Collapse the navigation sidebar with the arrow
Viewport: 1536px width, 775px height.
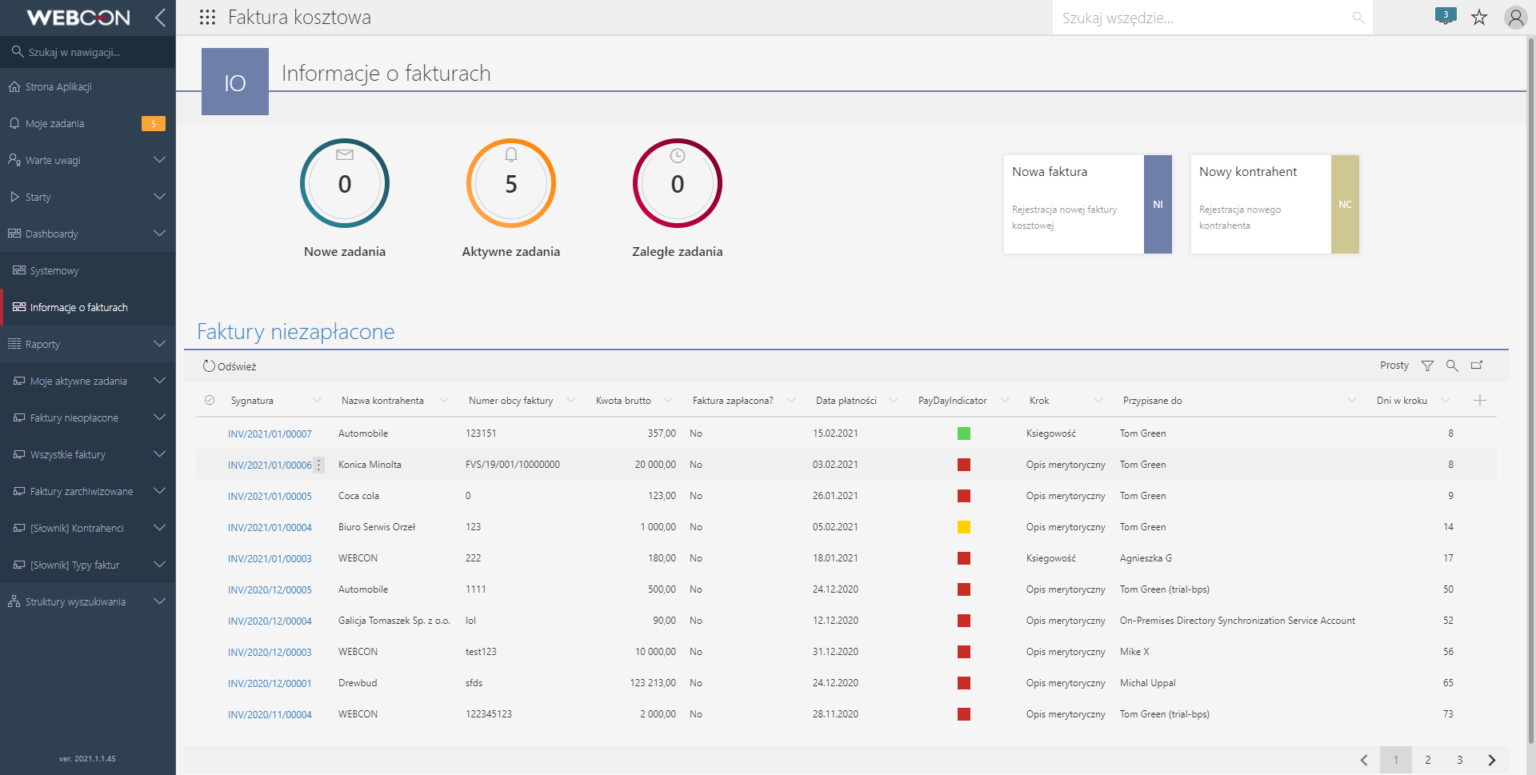pyautogui.click(x=160, y=17)
